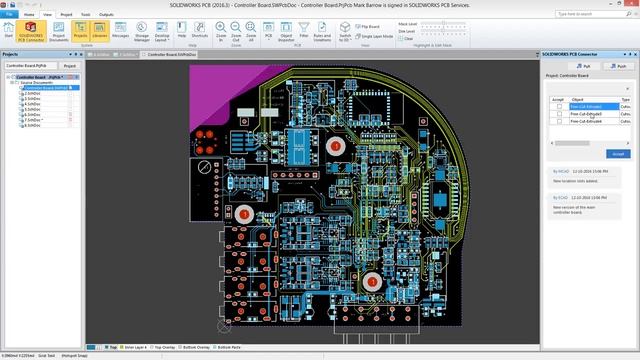Open the File menu
This screenshot has height=360, width=640.
point(9,14)
